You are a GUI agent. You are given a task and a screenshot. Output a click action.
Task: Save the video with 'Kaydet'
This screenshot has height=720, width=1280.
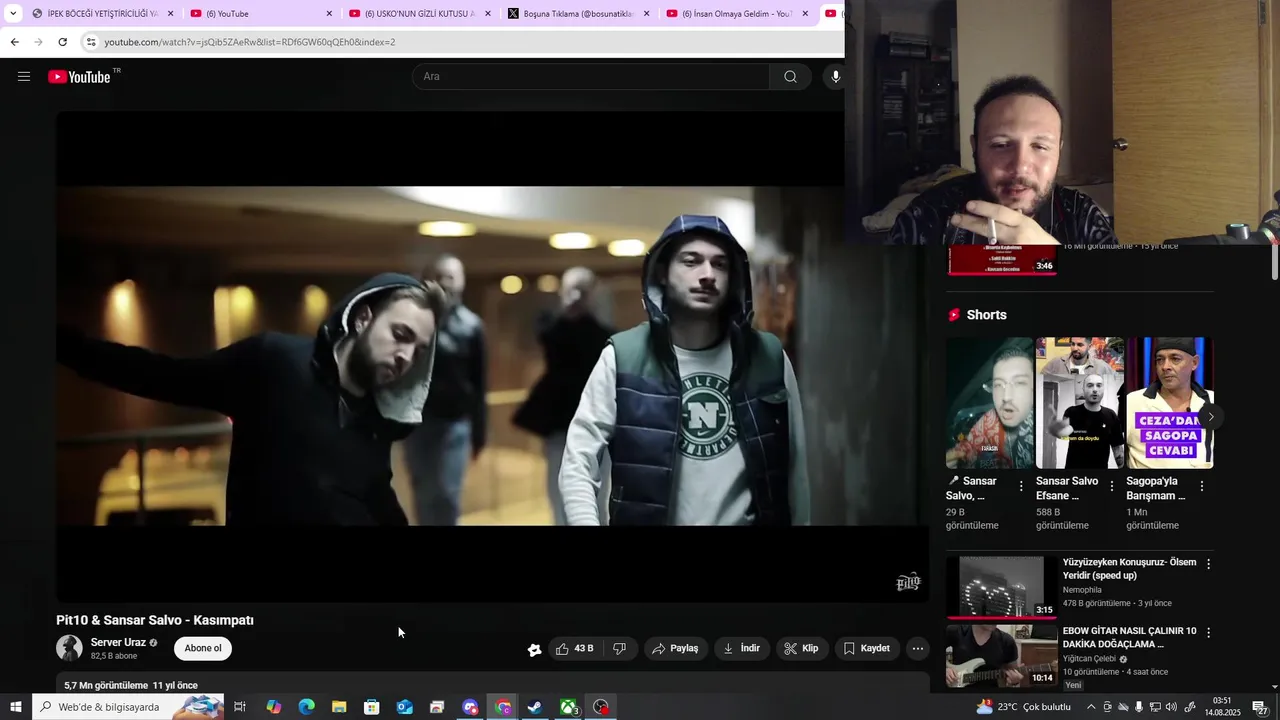[866, 649]
